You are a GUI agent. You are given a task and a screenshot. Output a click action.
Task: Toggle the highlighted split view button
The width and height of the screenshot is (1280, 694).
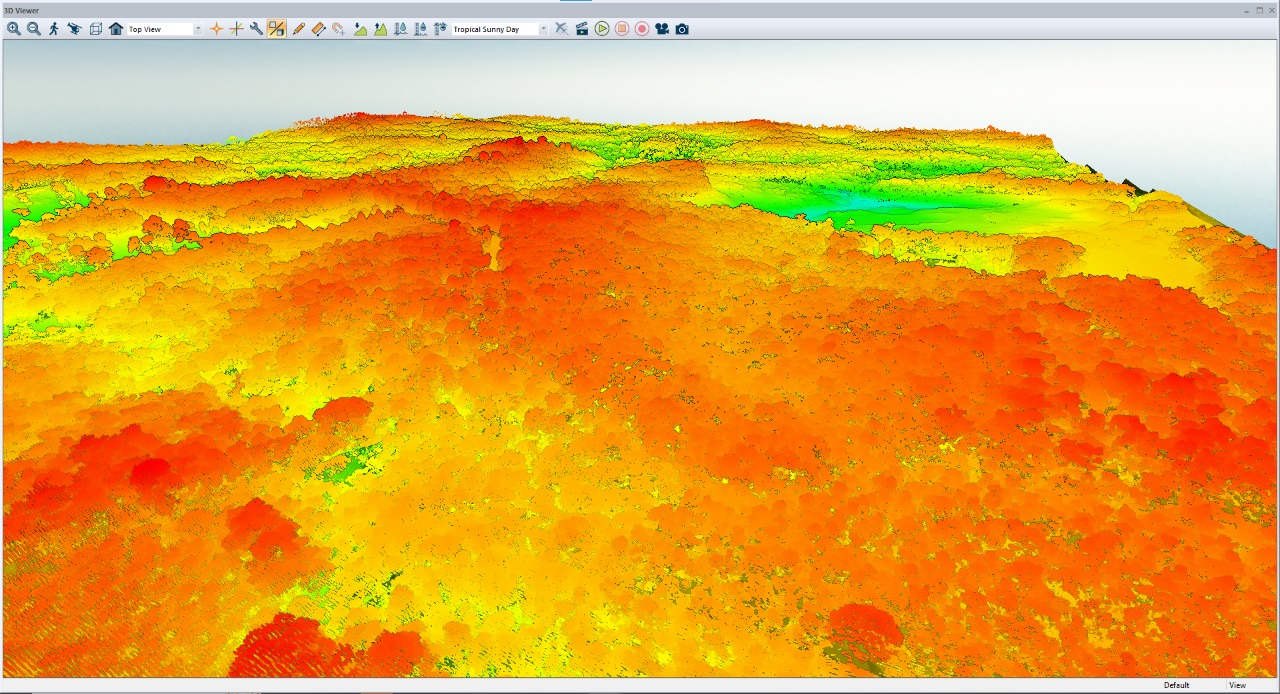(277, 29)
